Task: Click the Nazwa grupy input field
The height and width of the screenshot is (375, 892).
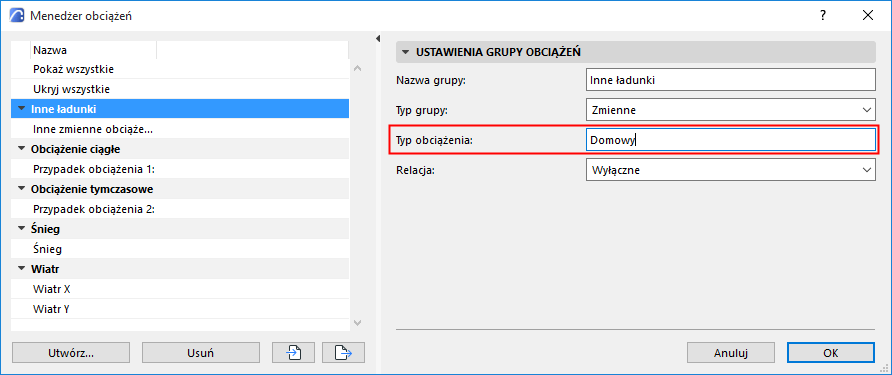Action: [x=730, y=80]
